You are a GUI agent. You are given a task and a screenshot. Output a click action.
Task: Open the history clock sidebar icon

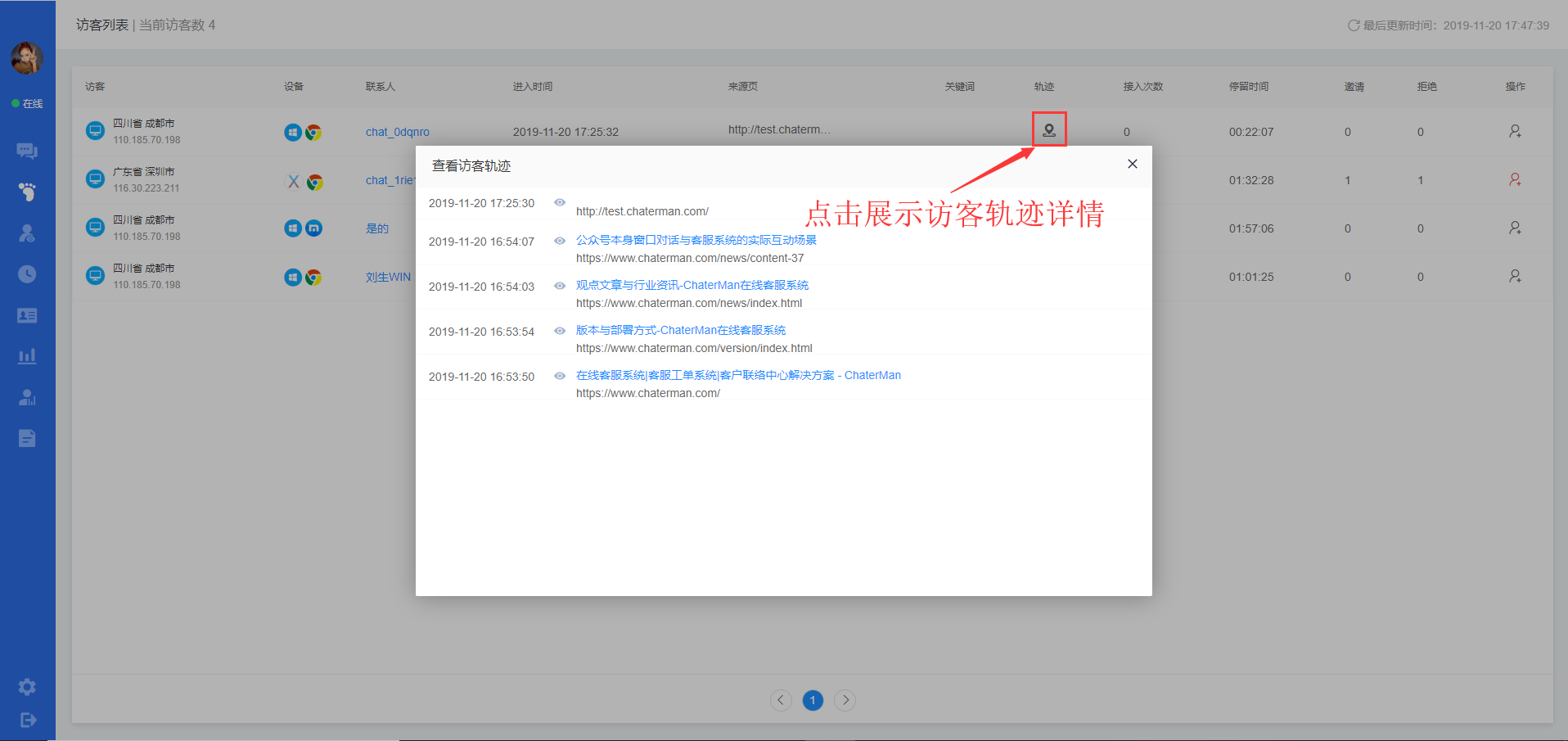27,273
